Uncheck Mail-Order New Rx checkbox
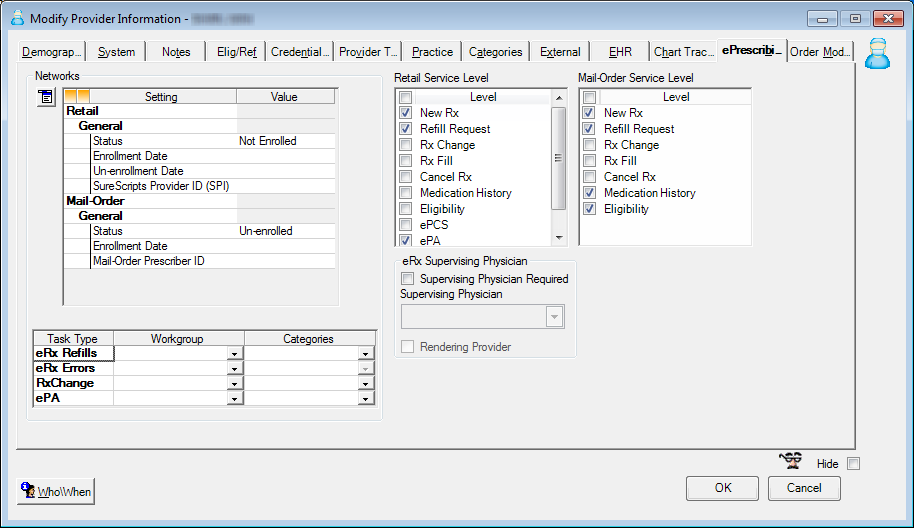This screenshot has height=528, width=914. (x=590, y=112)
